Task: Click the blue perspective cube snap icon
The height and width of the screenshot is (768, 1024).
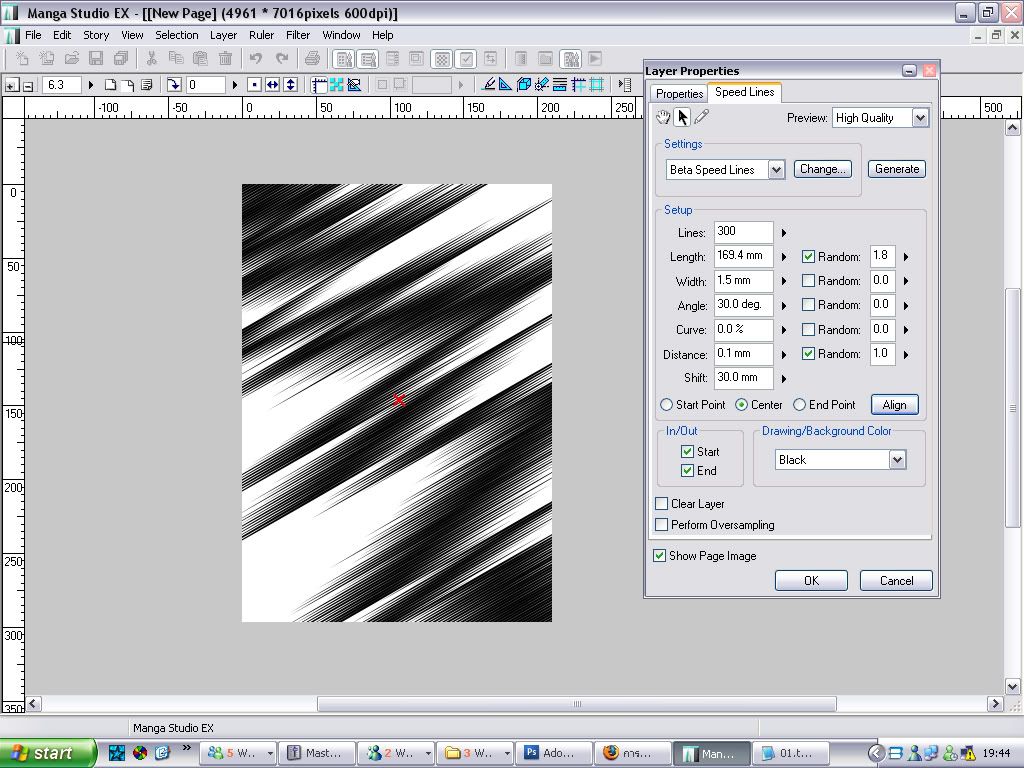Action: pyautogui.click(x=523, y=84)
